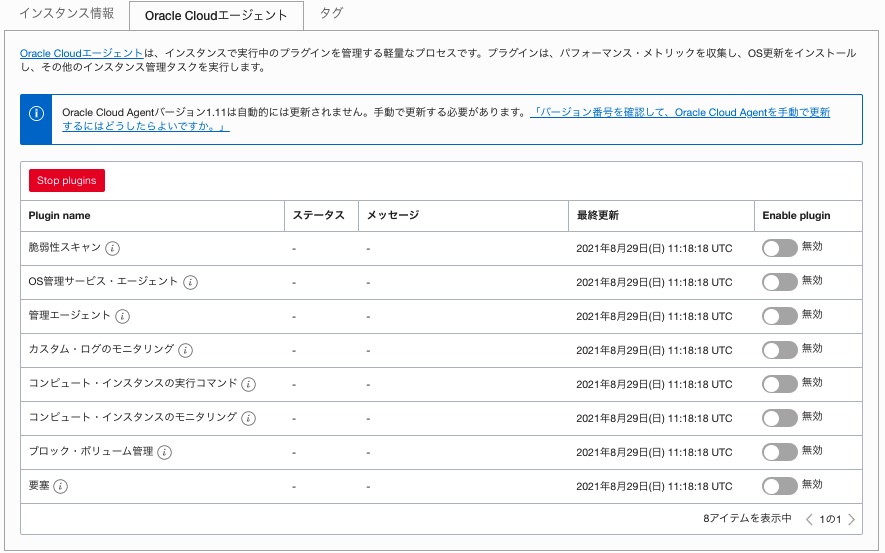Turn on ブロック・ボリューム管理 plugin toggle
This screenshot has width=885, height=553.
point(779,452)
